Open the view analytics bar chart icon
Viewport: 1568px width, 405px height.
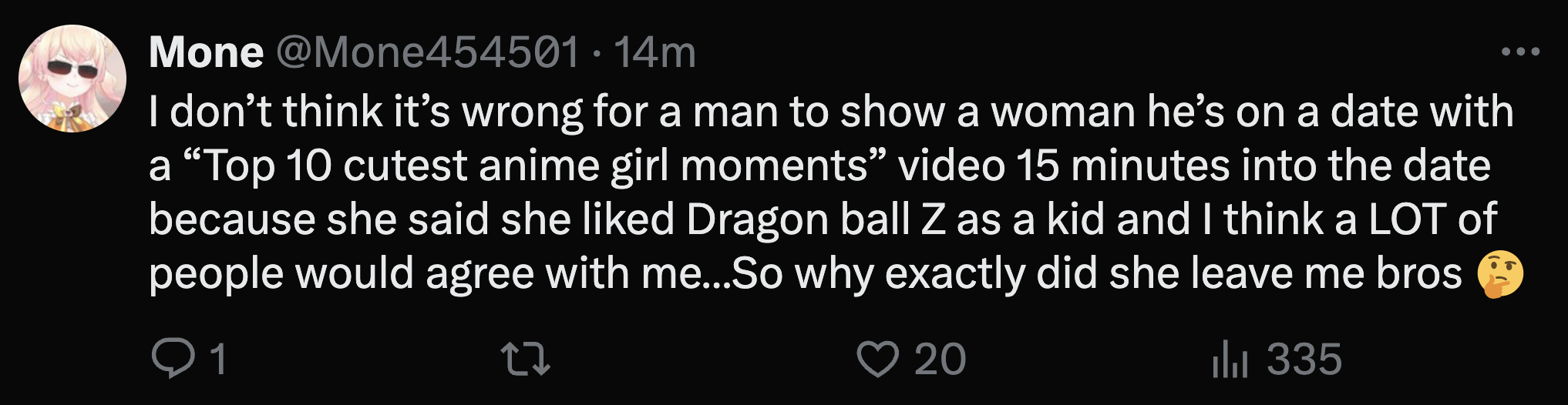click(x=1230, y=360)
